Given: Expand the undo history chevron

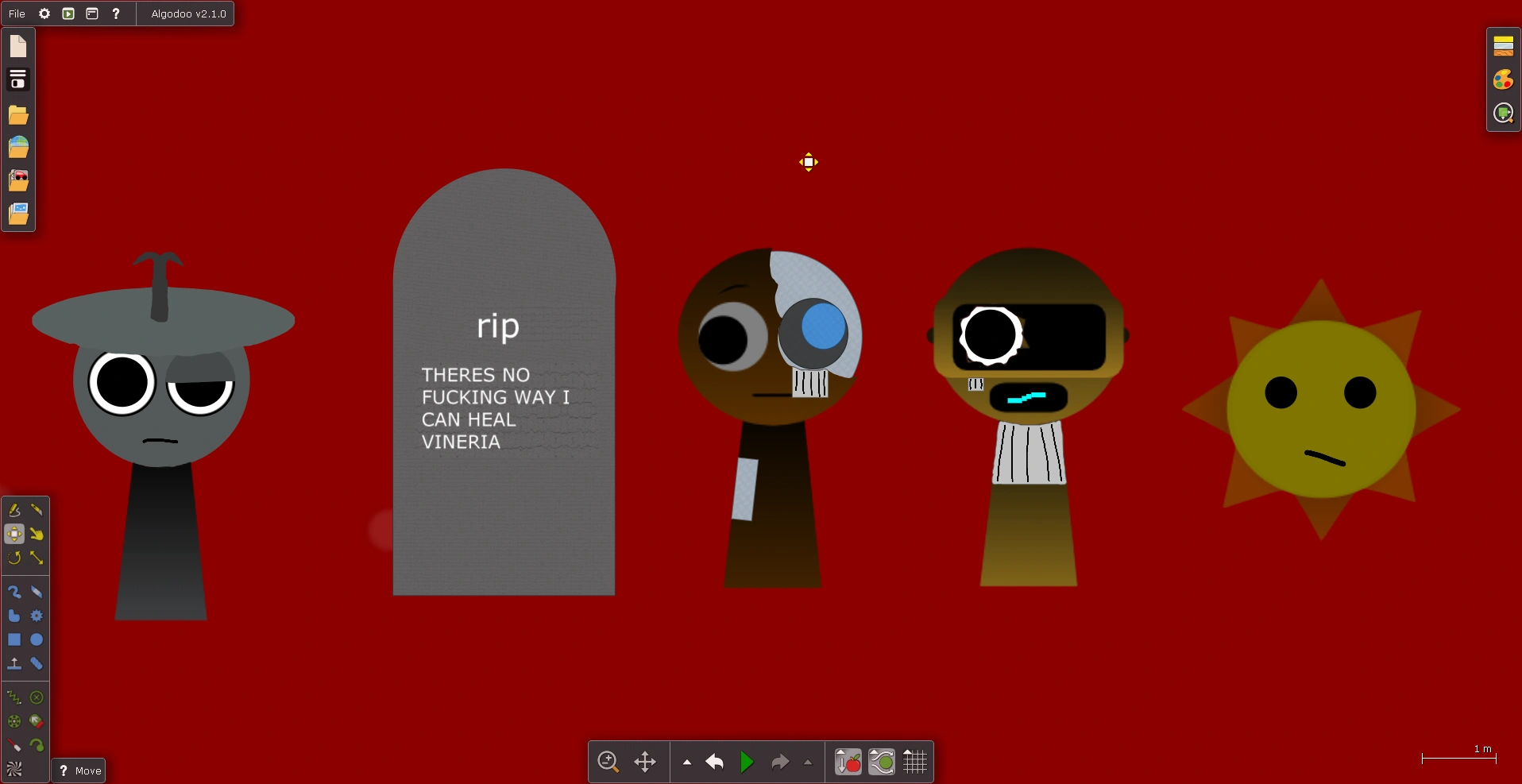Looking at the screenshot, I should tap(686, 762).
